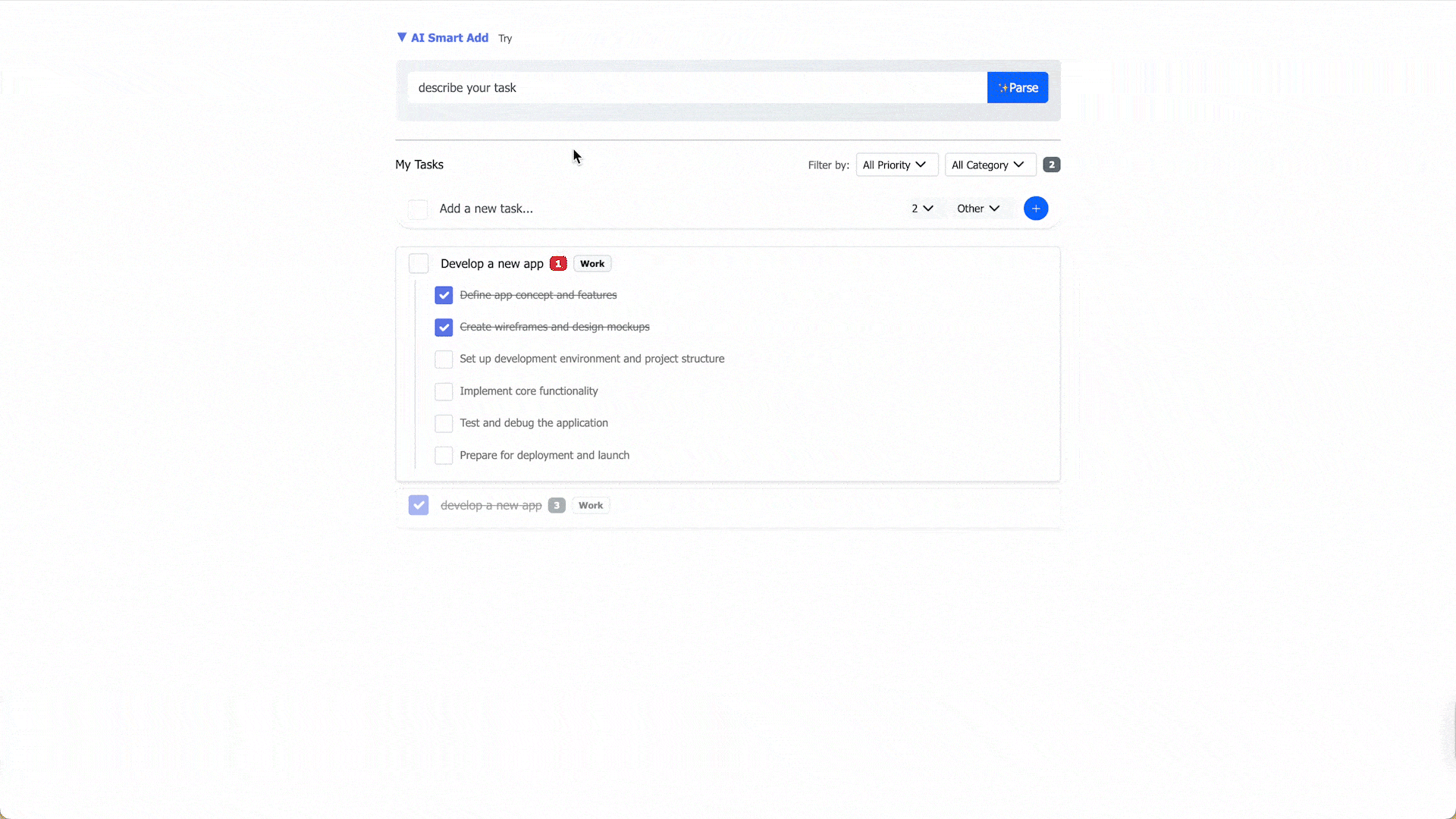Image resolution: width=1456 pixels, height=819 pixels.
Task: Open the All Category filter dropdown
Action: (x=990, y=165)
